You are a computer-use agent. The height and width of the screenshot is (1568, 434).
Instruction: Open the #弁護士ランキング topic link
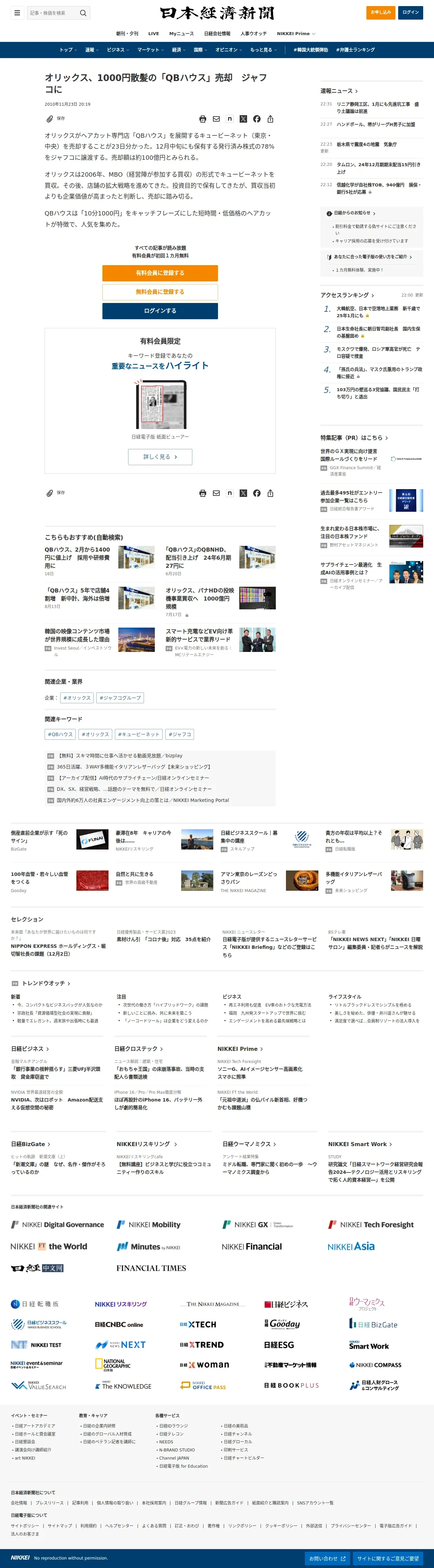pos(356,50)
